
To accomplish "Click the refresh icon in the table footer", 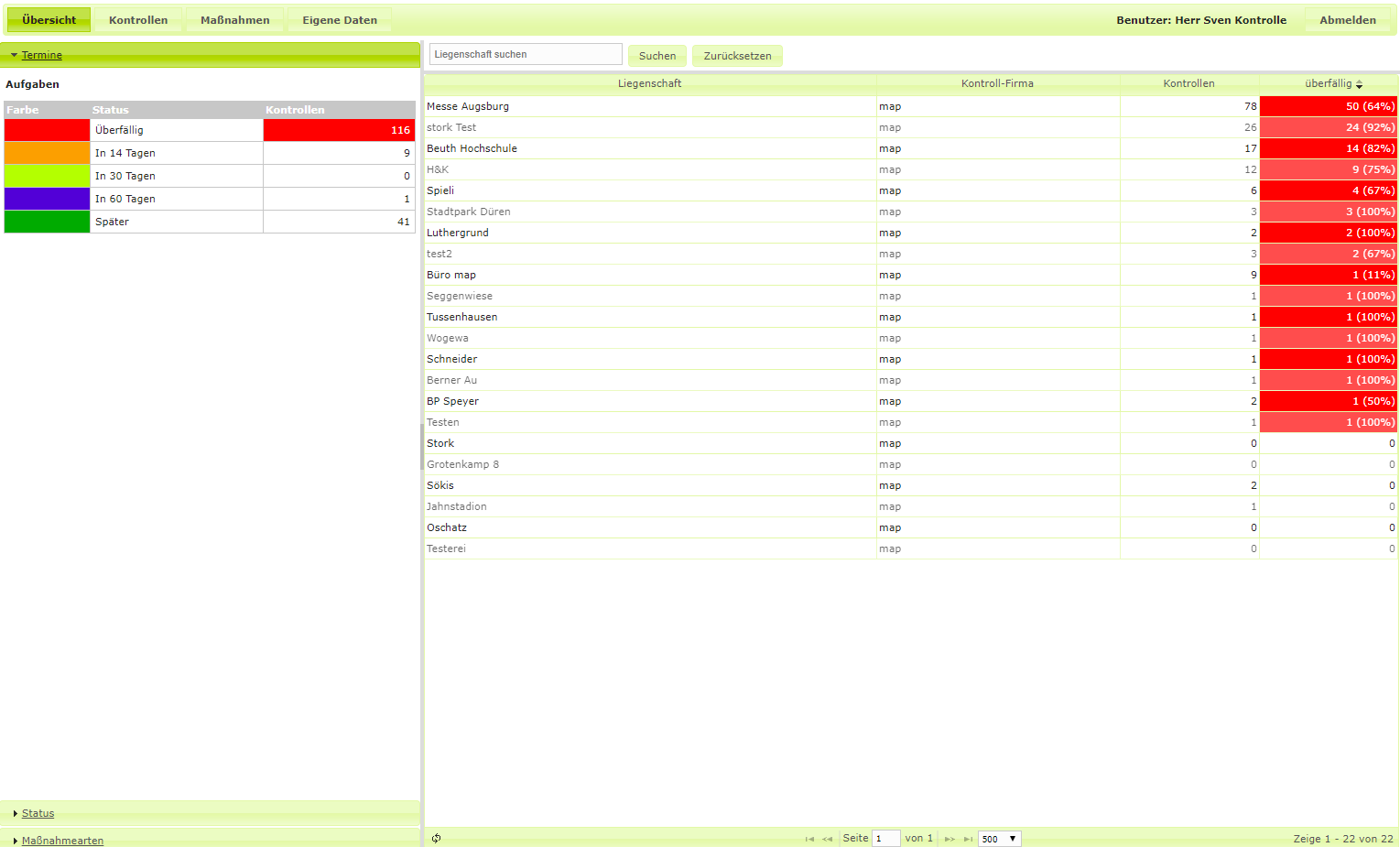I will click(x=437, y=838).
